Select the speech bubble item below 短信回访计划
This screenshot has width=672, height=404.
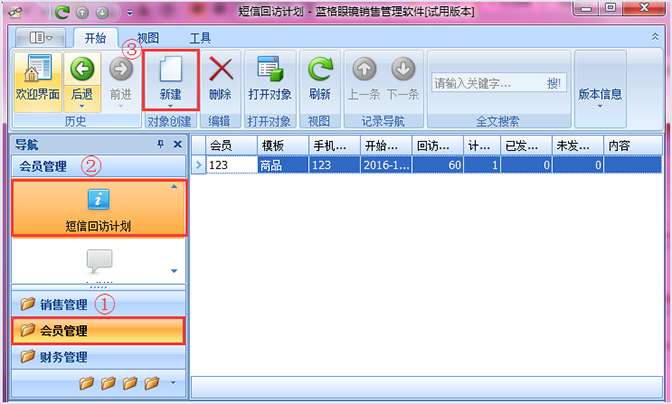coord(99,261)
